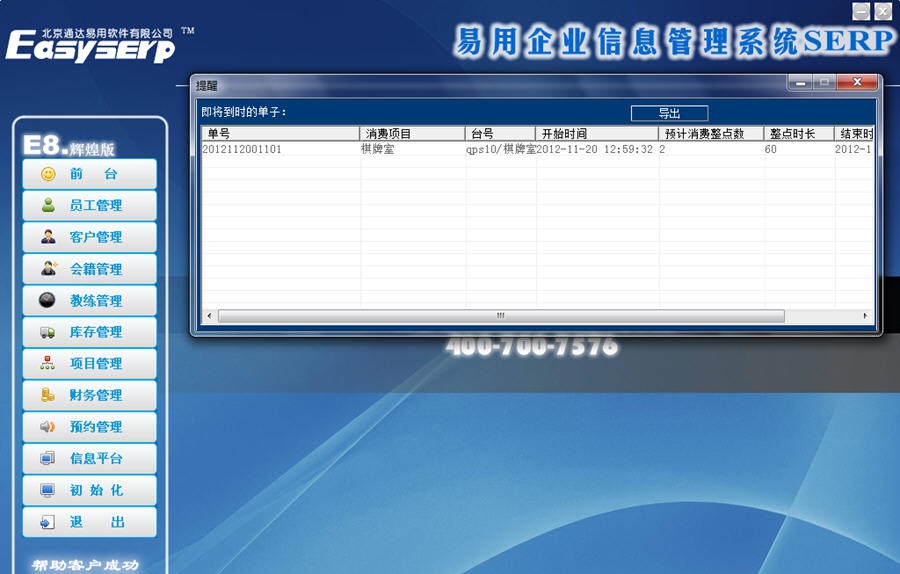Viewport: 900px width, 574px height.
Task: Click the 棋牌室 consumption item cell
Action: click(413, 149)
